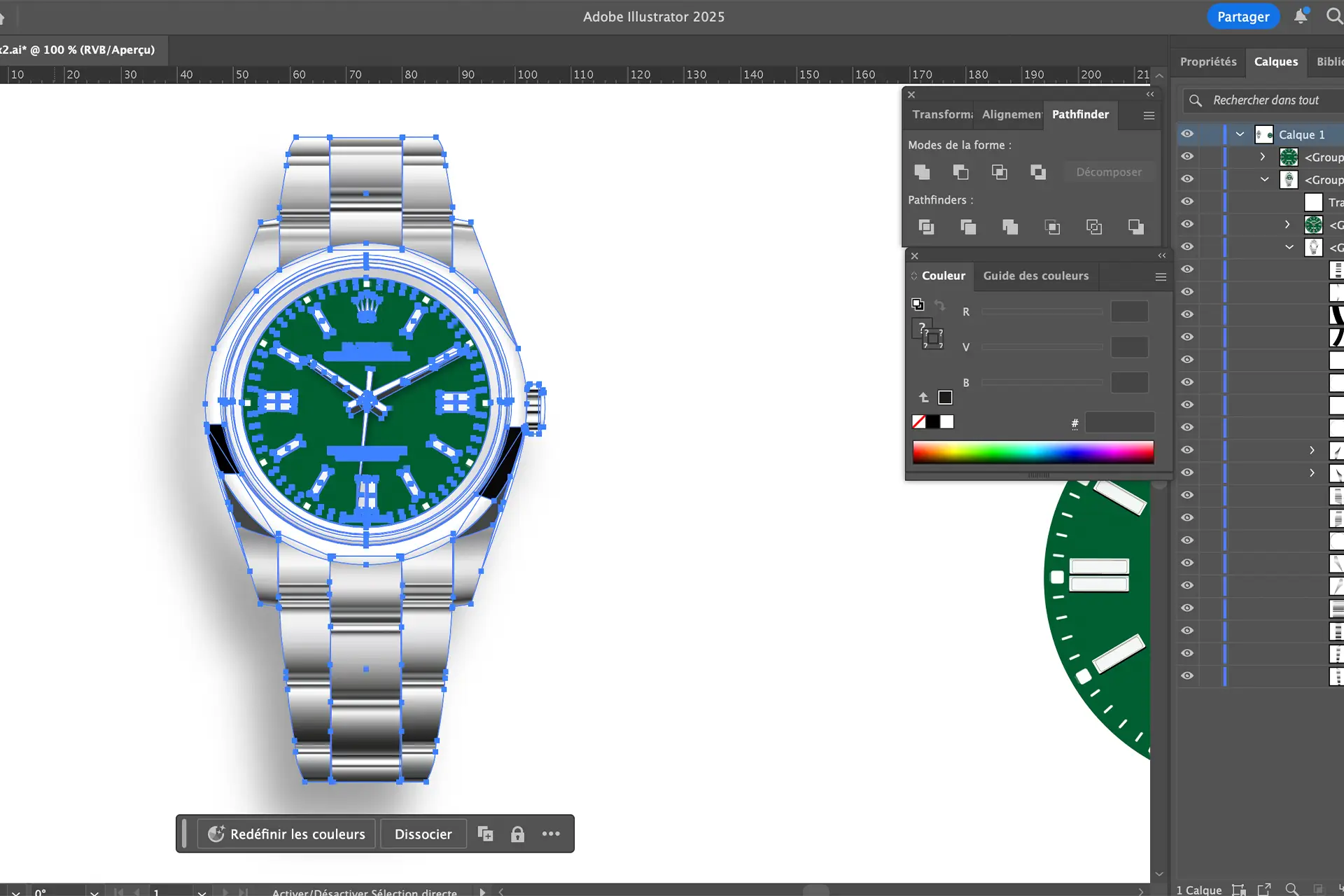Viewport: 1344px width, 896px height.
Task: Apply the Crop pathfinder
Action: point(1052,227)
